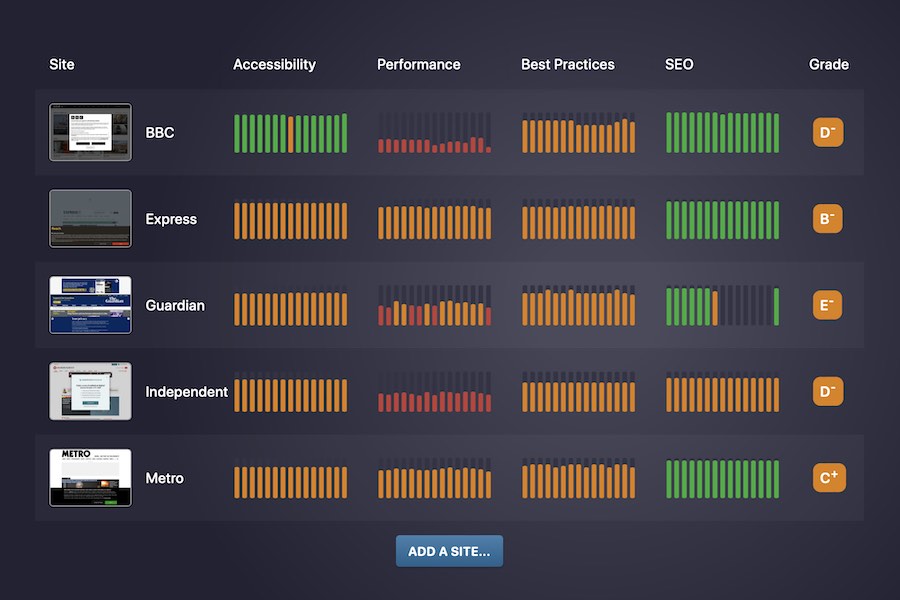Open the BBC site thumbnail

tap(90, 132)
